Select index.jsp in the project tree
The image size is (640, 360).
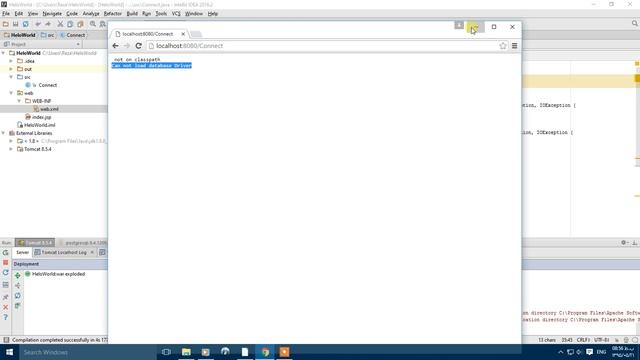point(42,117)
